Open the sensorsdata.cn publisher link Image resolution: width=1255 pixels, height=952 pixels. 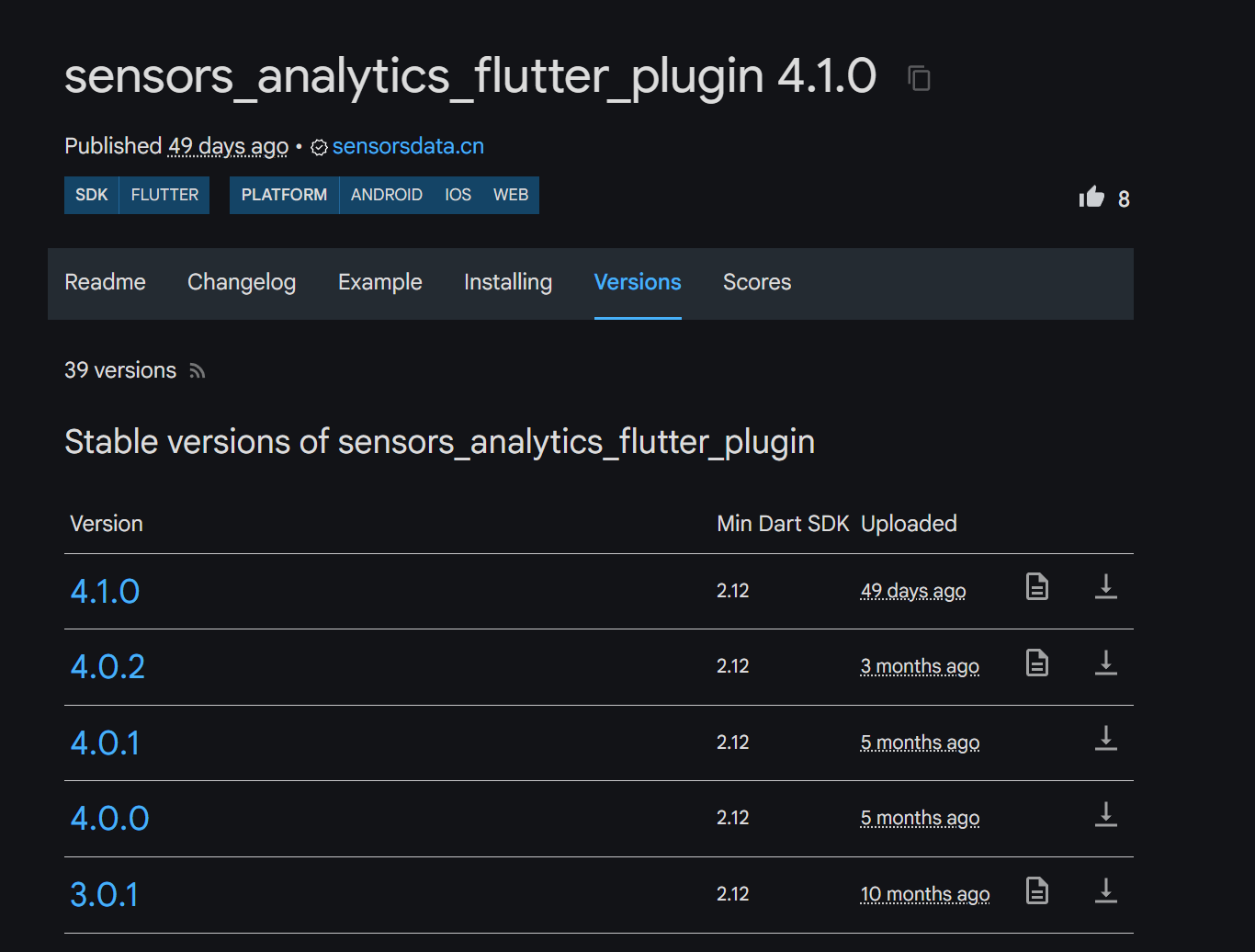tap(408, 147)
